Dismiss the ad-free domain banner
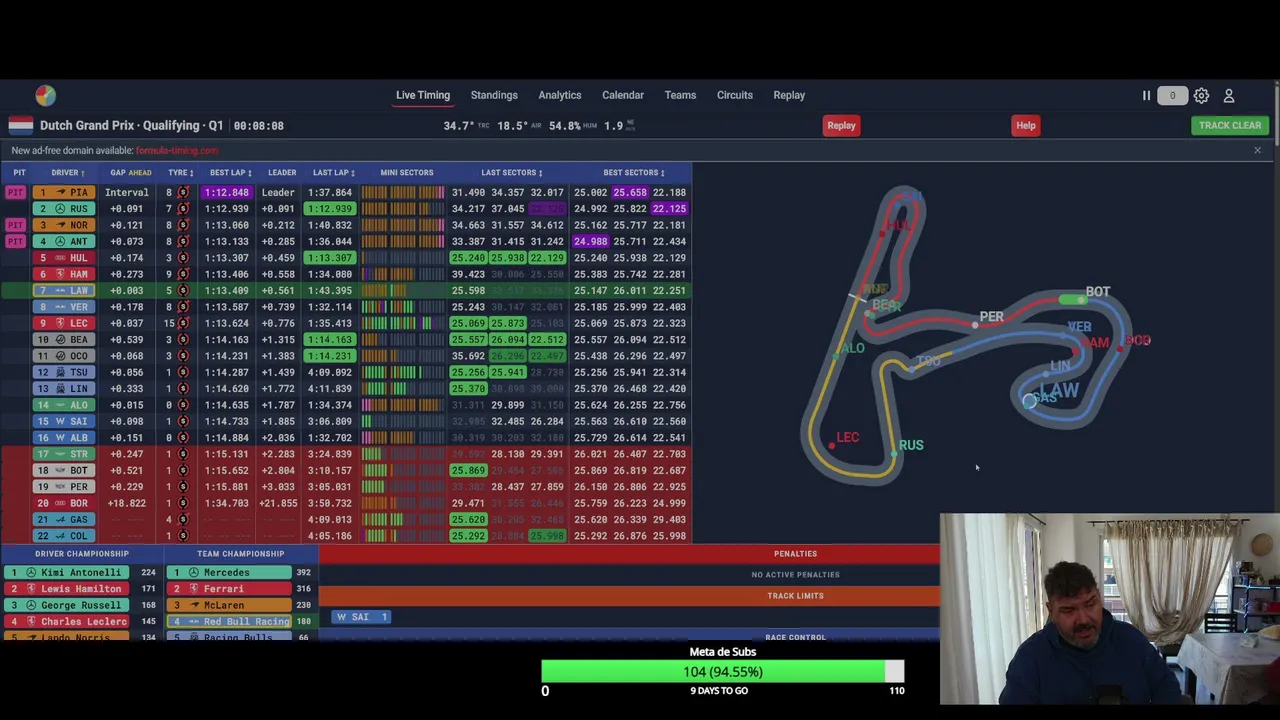This screenshot has height=720, width=1280. [x=1257, y=150]
